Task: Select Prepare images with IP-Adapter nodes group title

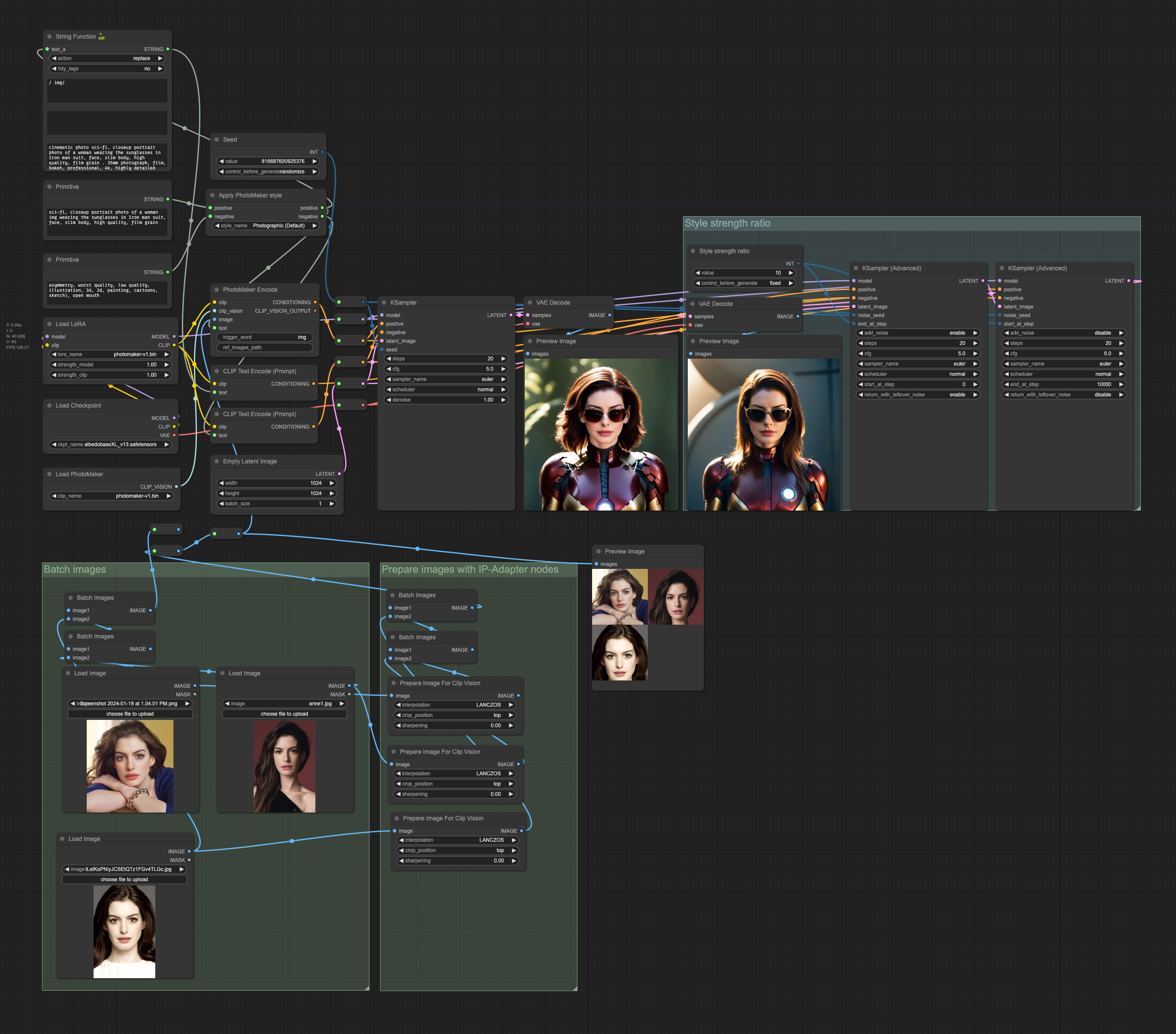Action: click(470, 569)
